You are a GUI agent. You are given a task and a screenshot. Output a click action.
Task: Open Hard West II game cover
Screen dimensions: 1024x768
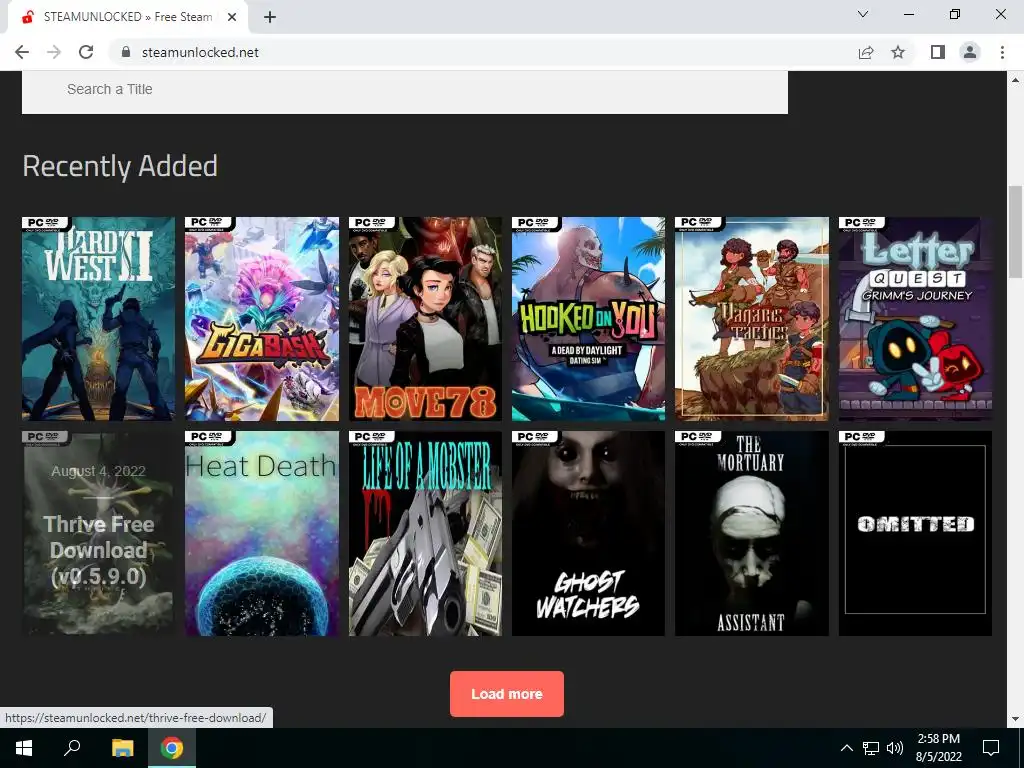[x=99, y=319]
